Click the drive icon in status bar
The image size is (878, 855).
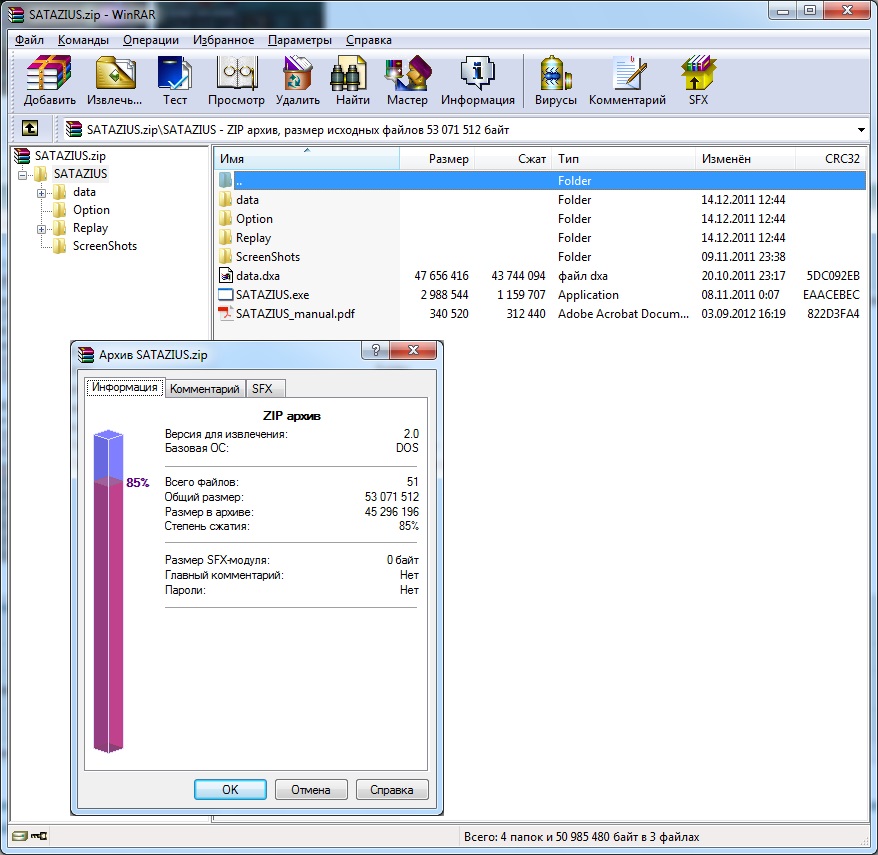[20, 836]
